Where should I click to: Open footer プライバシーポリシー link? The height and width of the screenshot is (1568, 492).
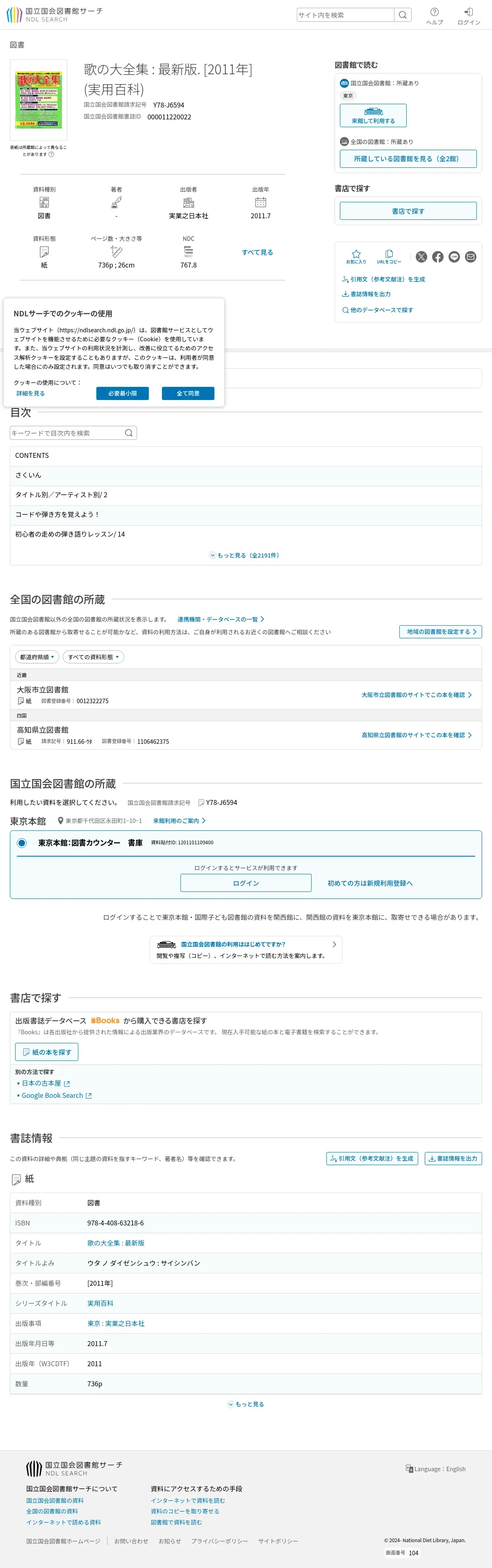[219, 1541]
